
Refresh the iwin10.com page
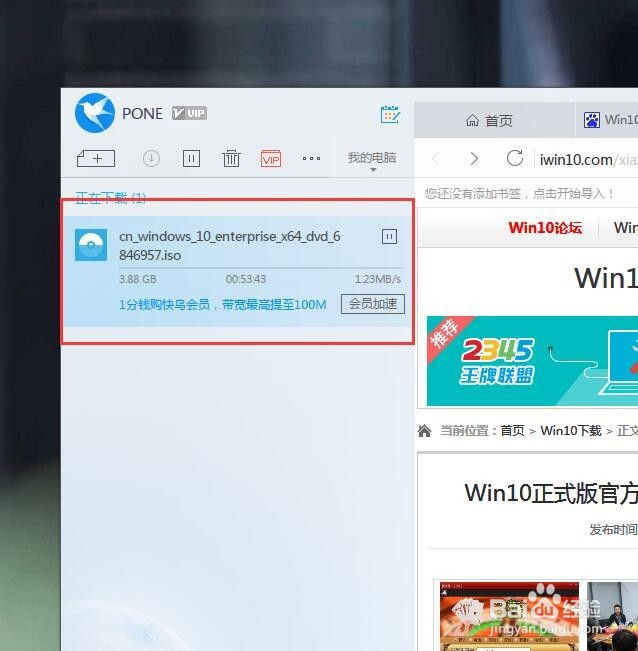515,158
